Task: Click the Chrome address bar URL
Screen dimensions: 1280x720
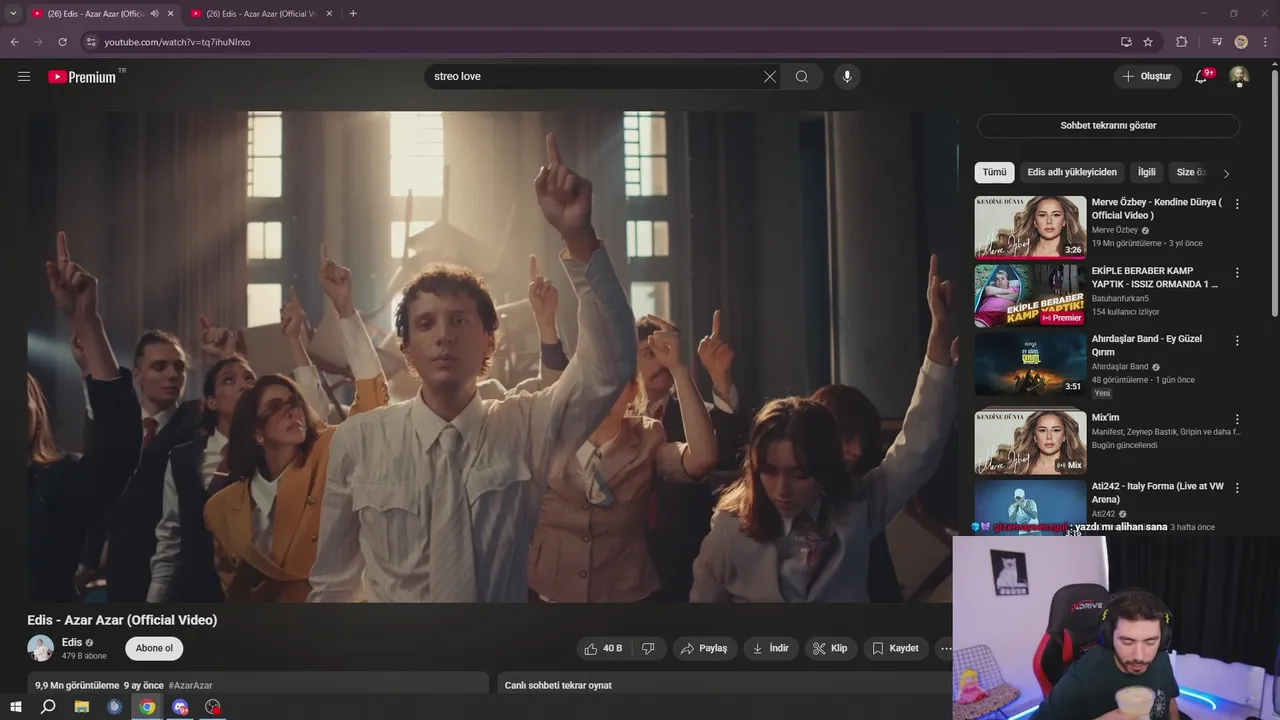Action: 178,42
